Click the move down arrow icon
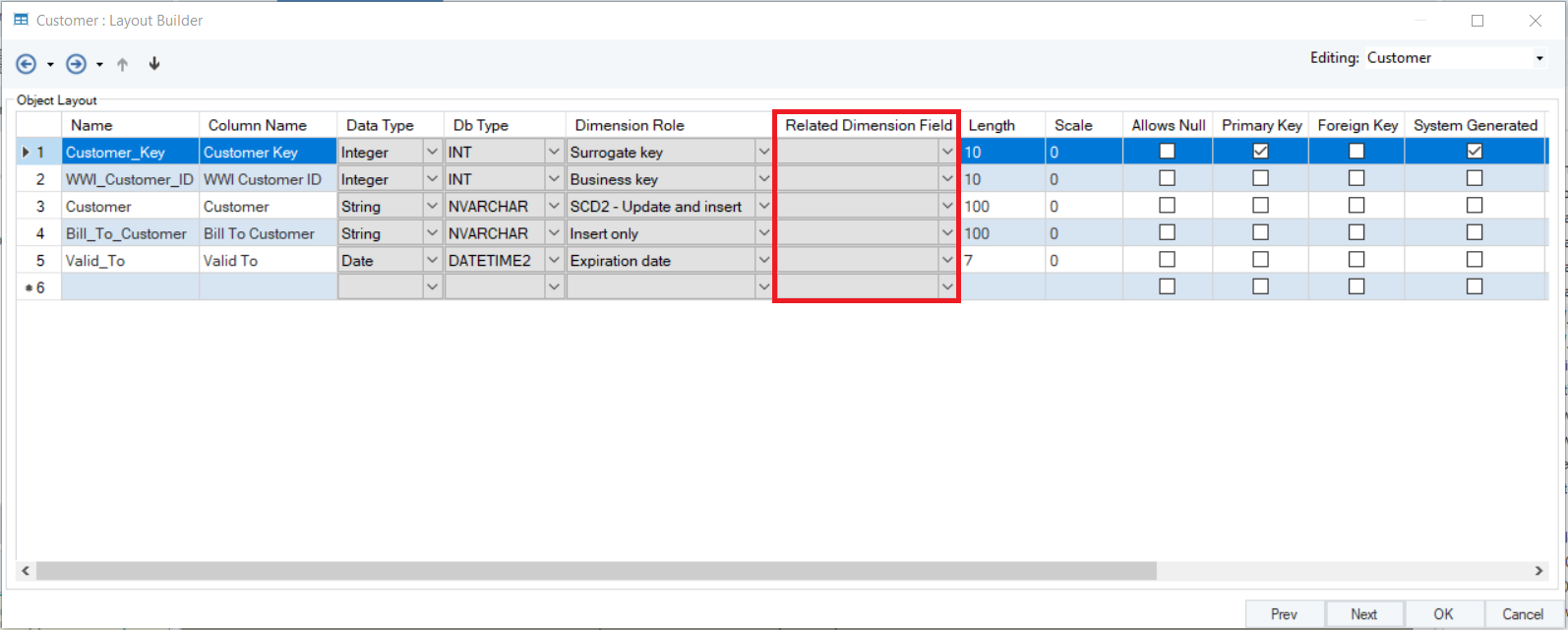 [154, 64]
